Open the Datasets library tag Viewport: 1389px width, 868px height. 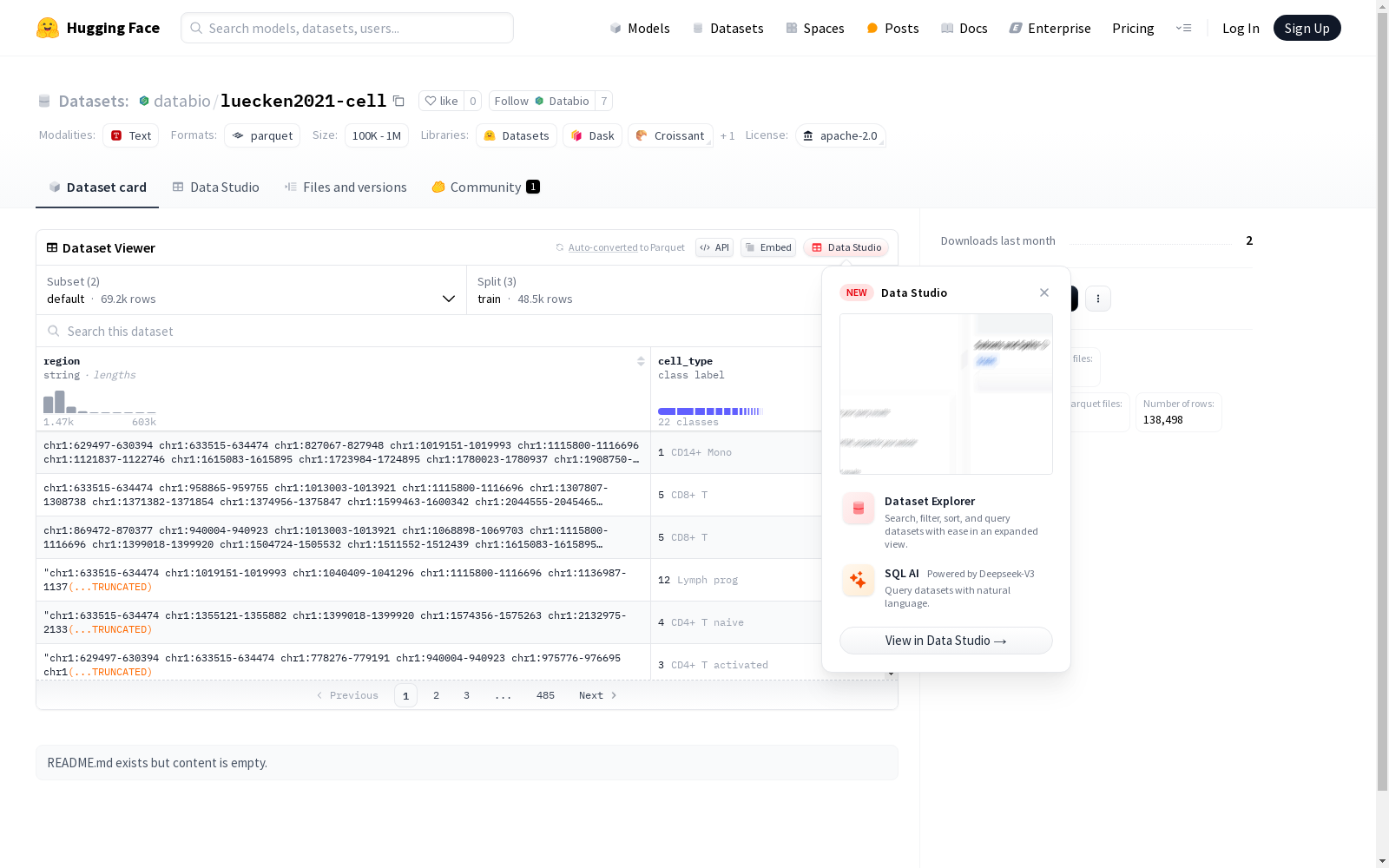517,135
